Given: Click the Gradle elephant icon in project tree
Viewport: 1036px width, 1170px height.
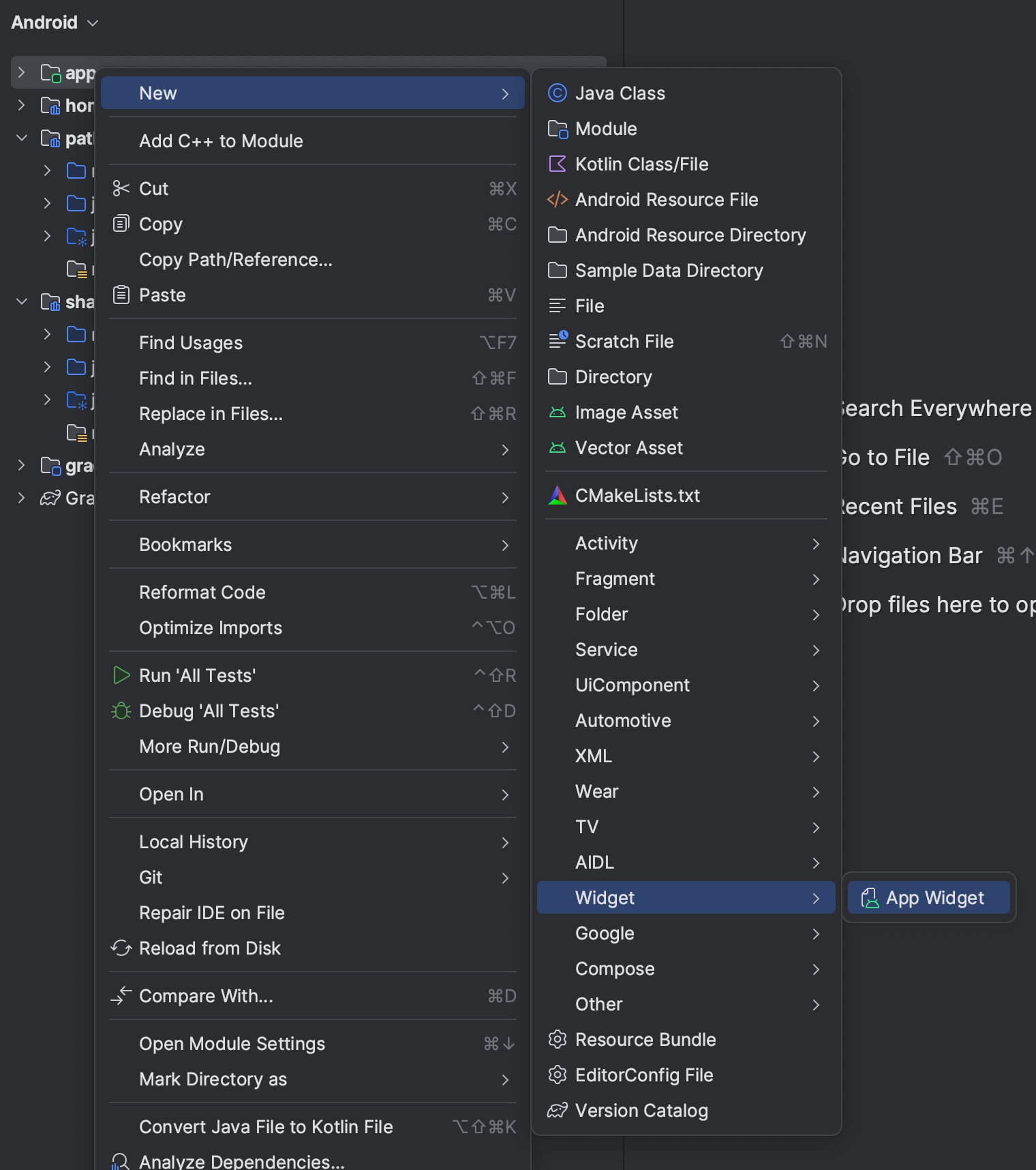Looking at the screenshot, I should (x=50, y=498).
